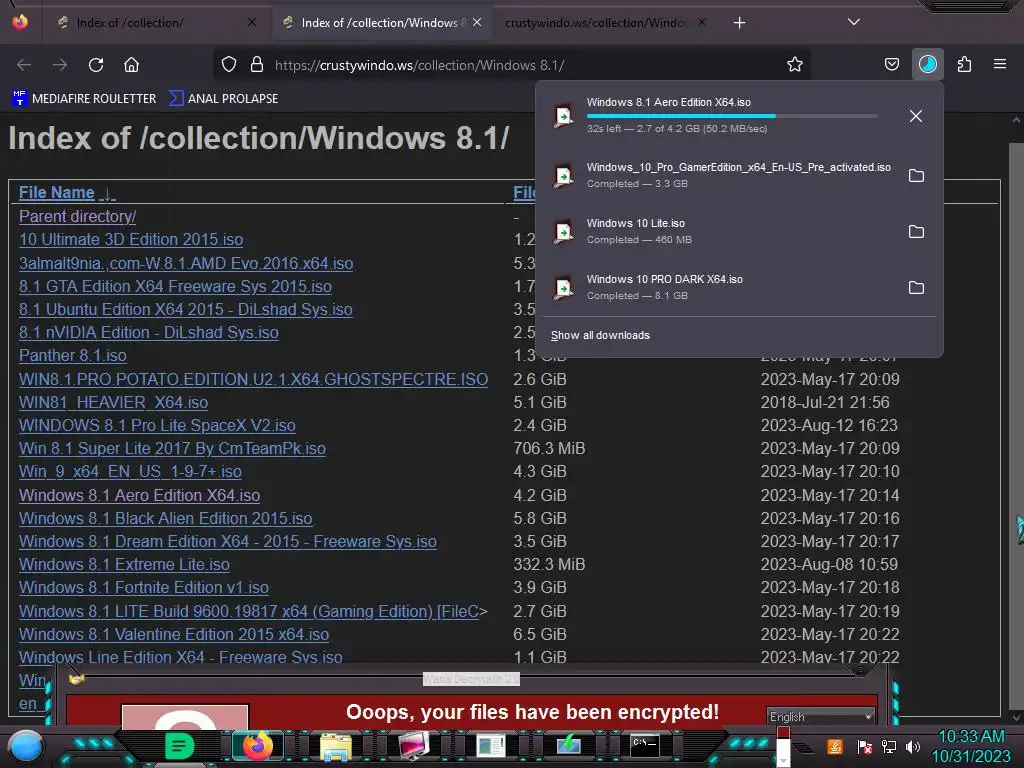This screenshot has width=1024, height=768.
Task: Close the crustywindo.ws third tab
Action: (702, 23)
